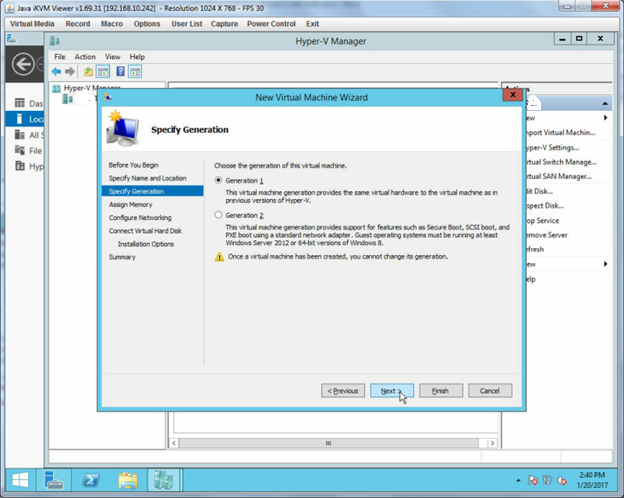
Task: Click the network tray icon
Action: click(x=547, y=480)
